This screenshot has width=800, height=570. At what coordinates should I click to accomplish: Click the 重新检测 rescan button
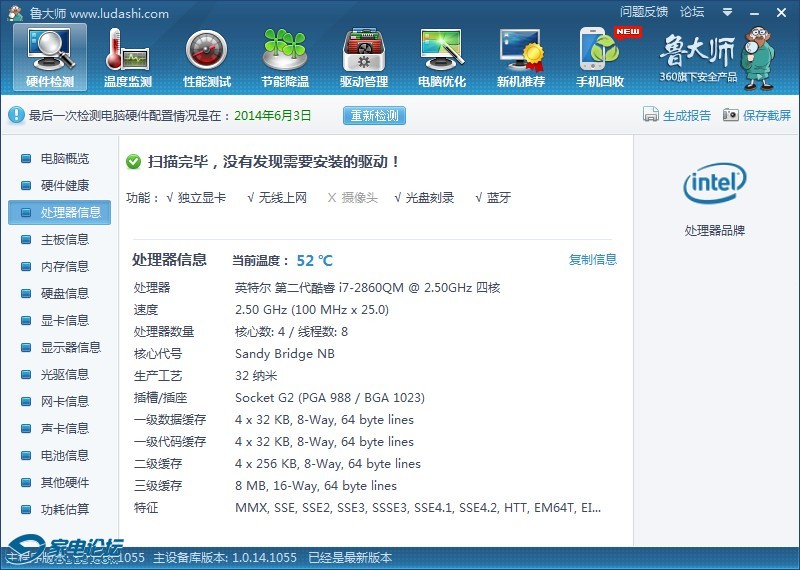(x=375, y=115)
